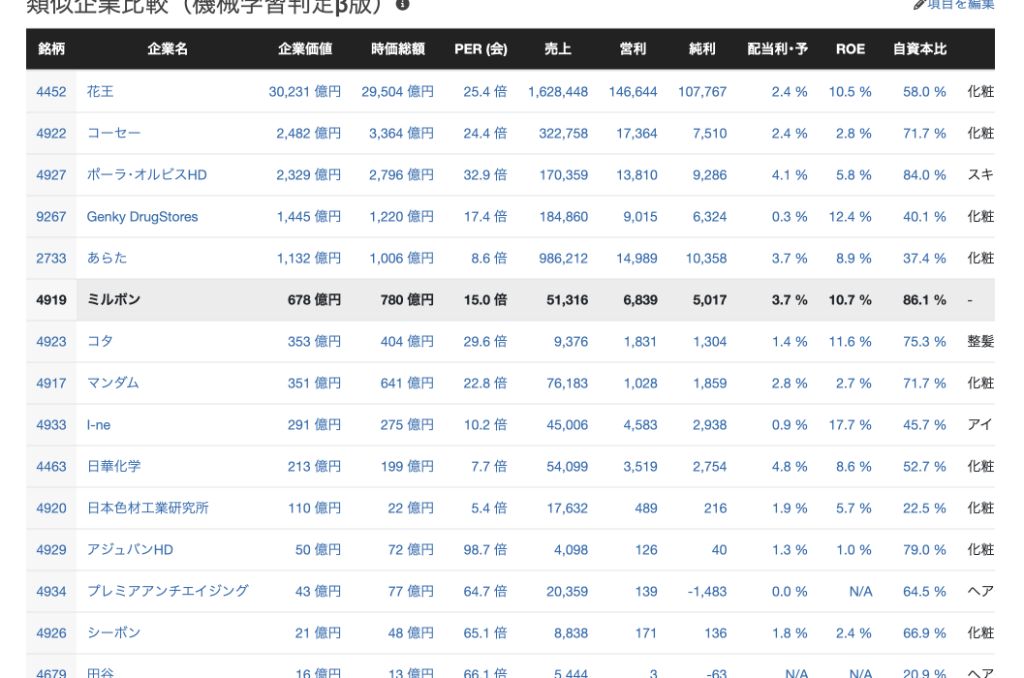Click ポーラ・オルビスHD dividend yield 4.1 %
Screen dimensions: 1024x678
[x=790, y=175]
